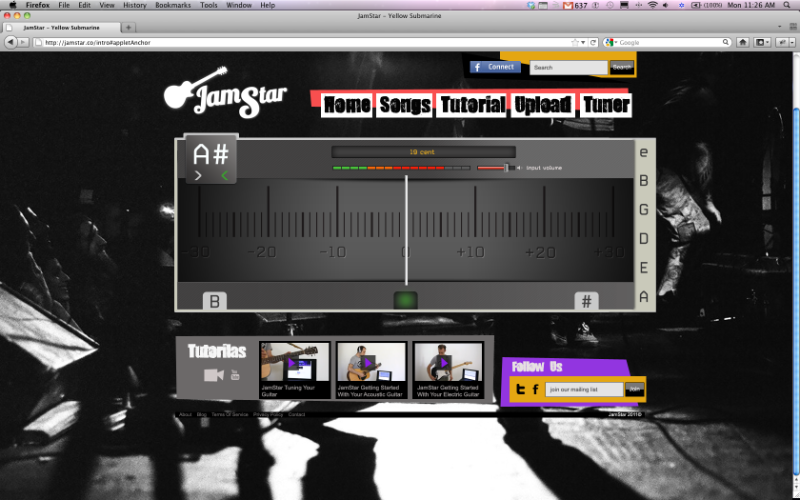The width and height of the screenshot is (800, 500).
Task: Open the new tab plus button
Action: tap(128, 27)
